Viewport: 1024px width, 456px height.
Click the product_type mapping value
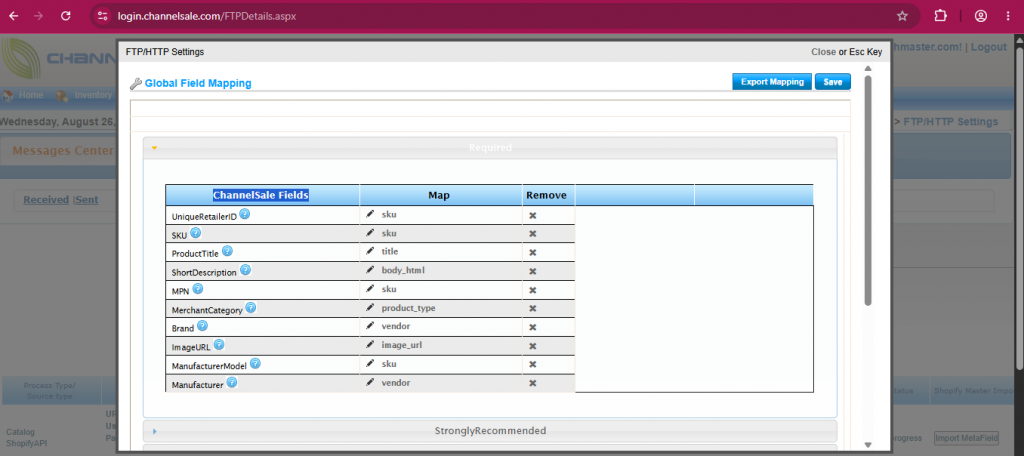point(408,308)
